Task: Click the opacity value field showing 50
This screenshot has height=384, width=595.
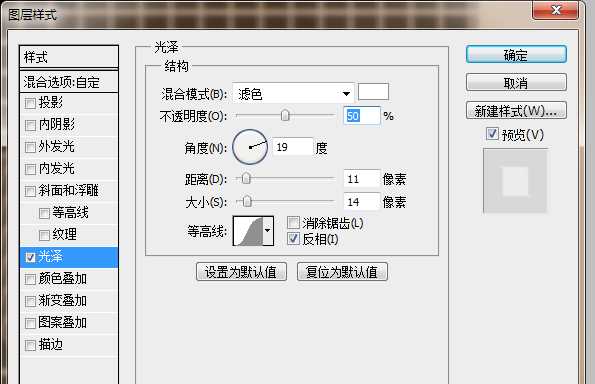Action: tap(362, 116)
